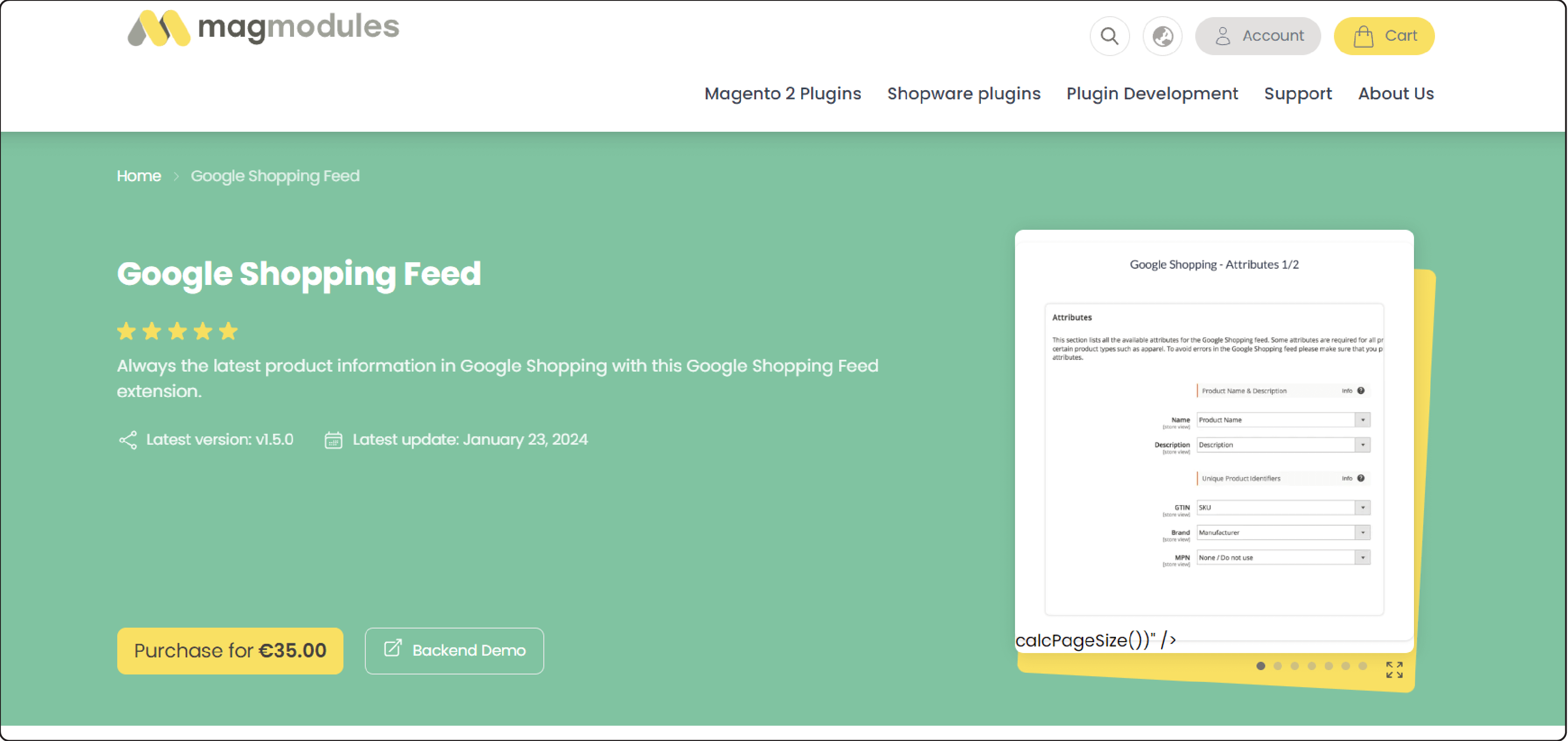The image size is (1568, 741).
Task: Click the five-star rating
Action: pos(177,331)
